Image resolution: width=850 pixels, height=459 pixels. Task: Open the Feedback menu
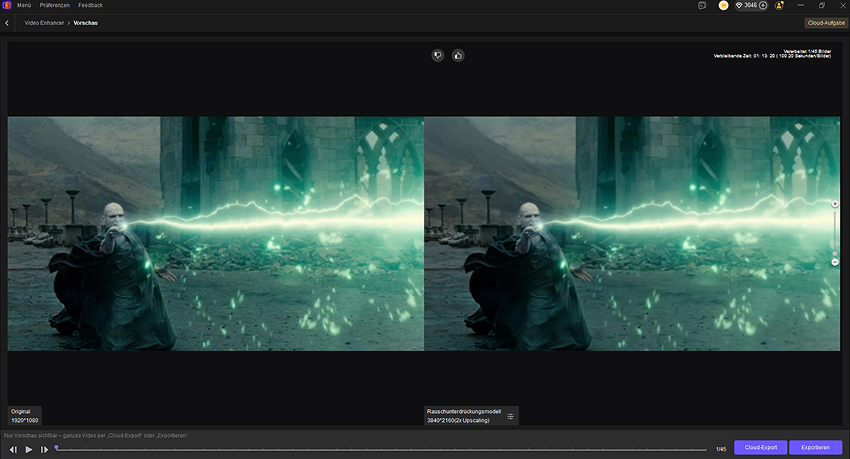pos(90,5)
